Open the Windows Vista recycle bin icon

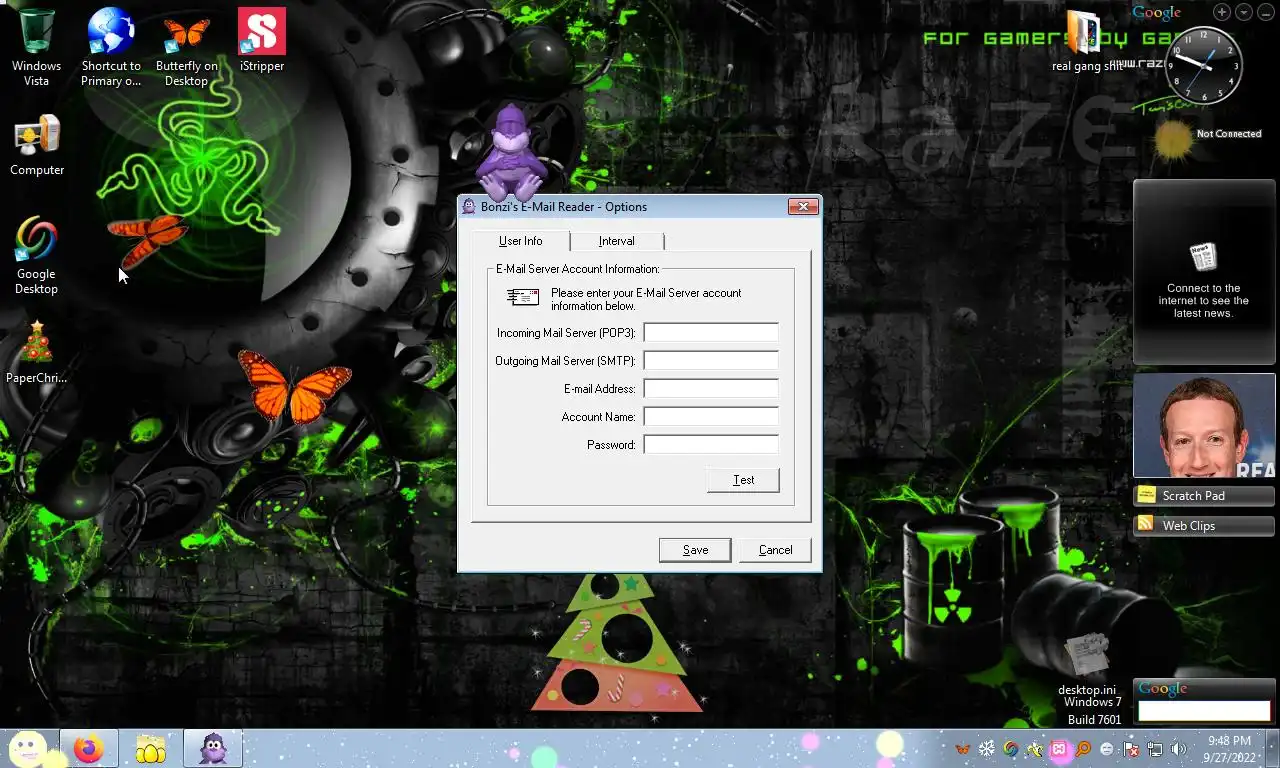[36, 47]
